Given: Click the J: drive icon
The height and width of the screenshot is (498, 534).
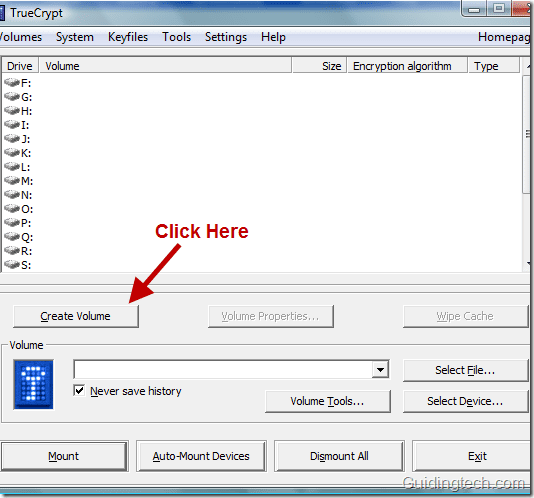Looking at the screenshot, I should (12, 139).
